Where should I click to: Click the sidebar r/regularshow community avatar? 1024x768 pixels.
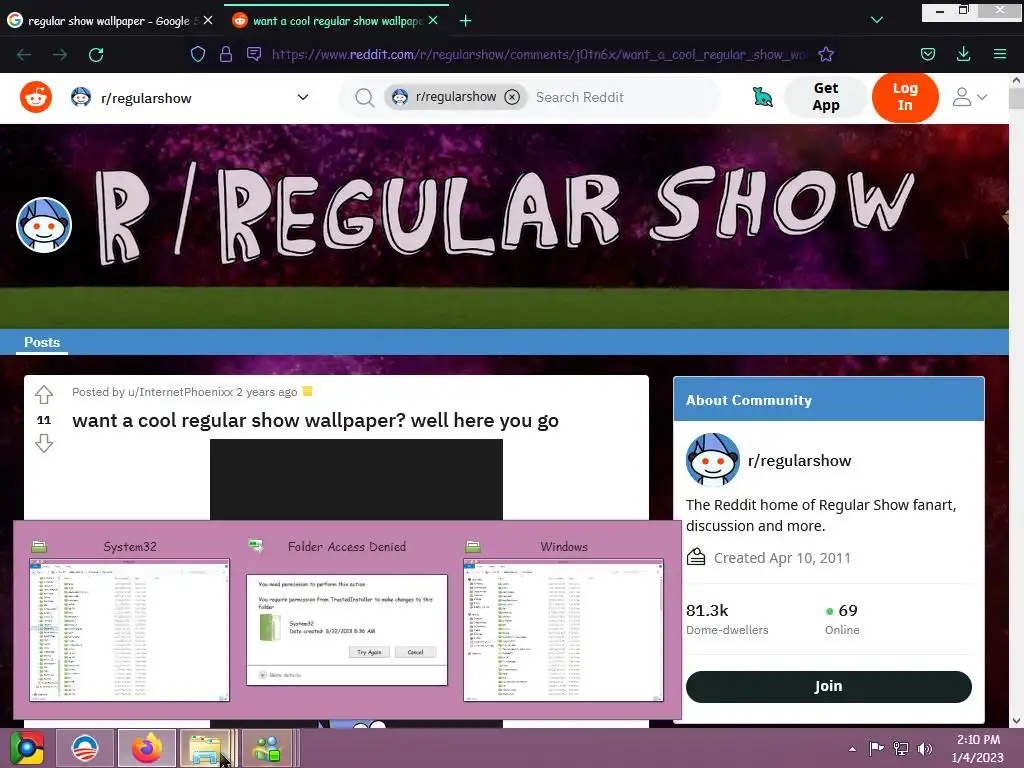(x=712, y=460)
